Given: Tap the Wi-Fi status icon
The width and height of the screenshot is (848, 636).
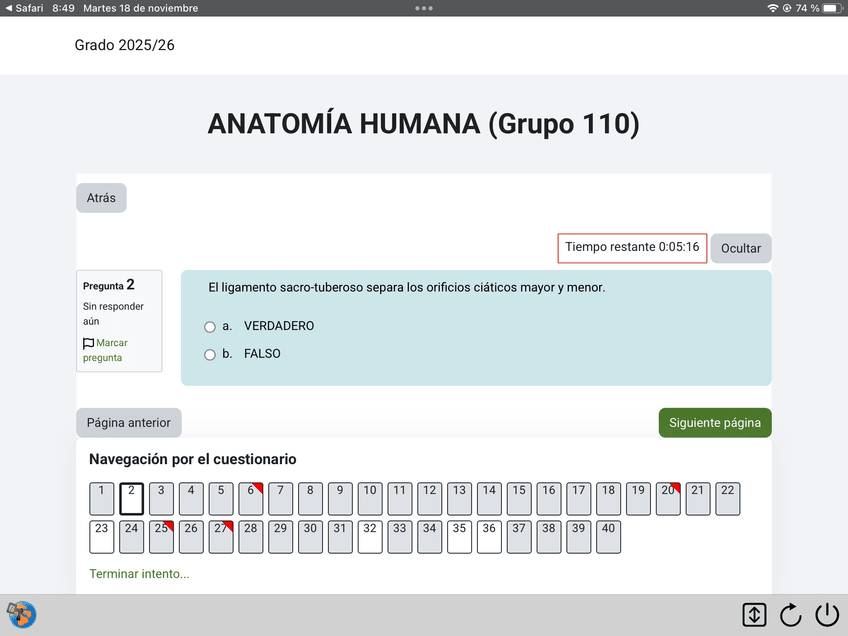Looking at the screenshot, I should pos(772,8).
